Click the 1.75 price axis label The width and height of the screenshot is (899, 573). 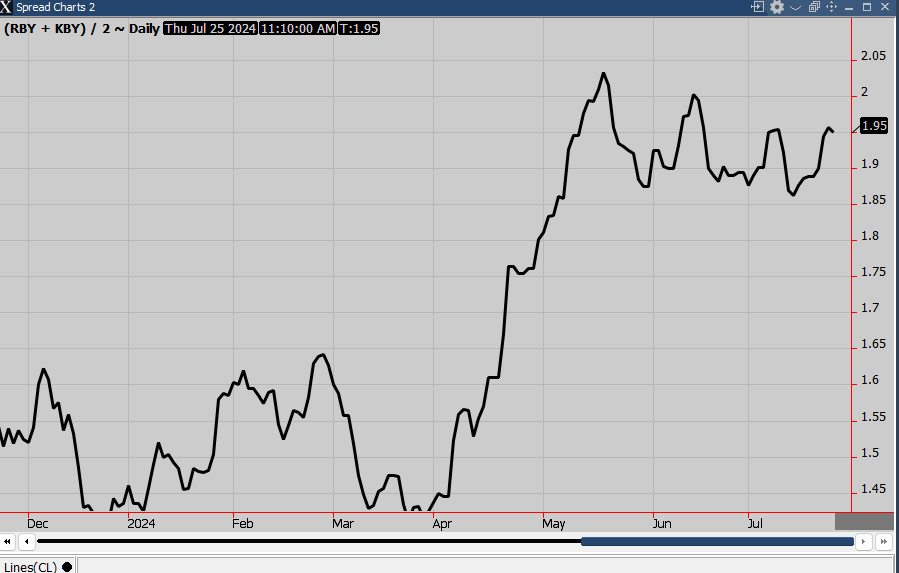[873, 272]
